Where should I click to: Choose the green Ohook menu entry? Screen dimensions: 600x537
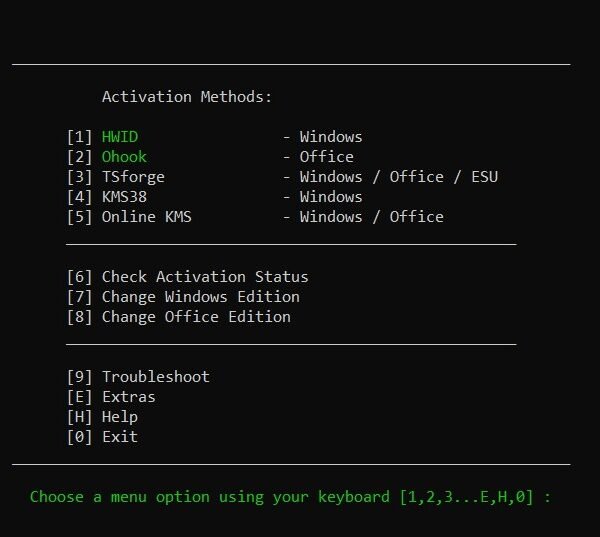[x=124, y=157]
